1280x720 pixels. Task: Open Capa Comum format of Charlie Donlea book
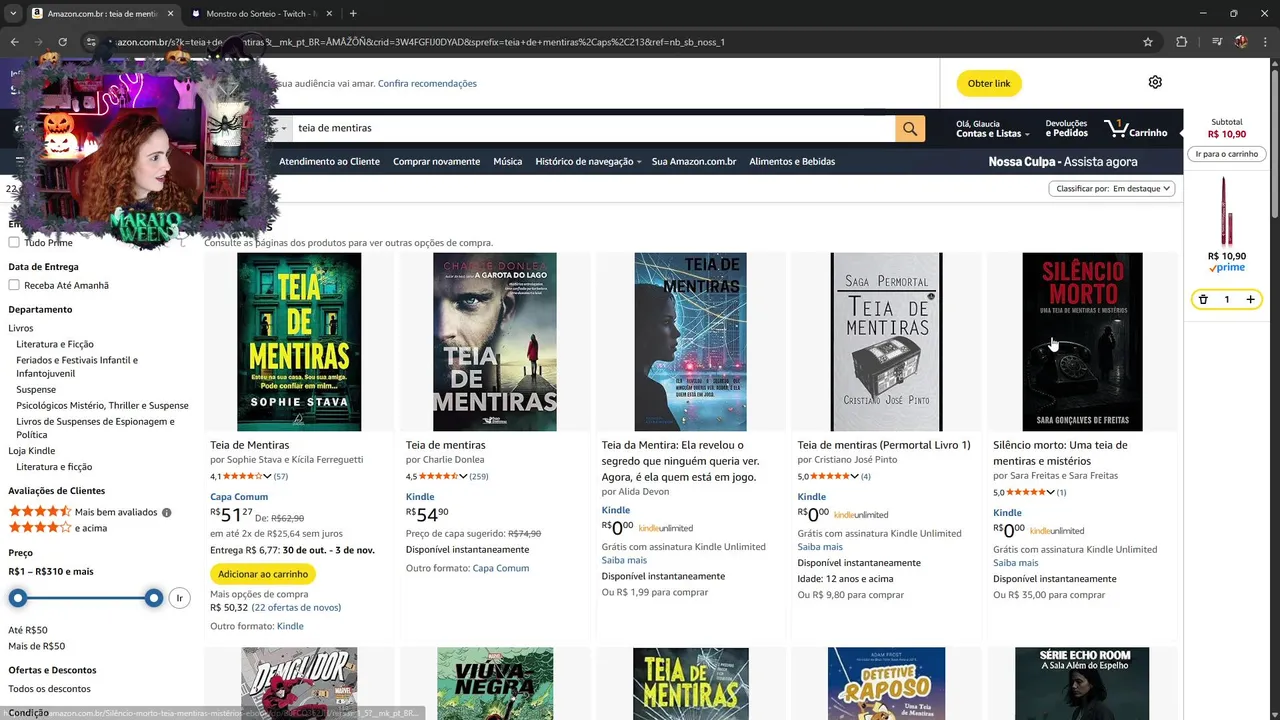501,568
